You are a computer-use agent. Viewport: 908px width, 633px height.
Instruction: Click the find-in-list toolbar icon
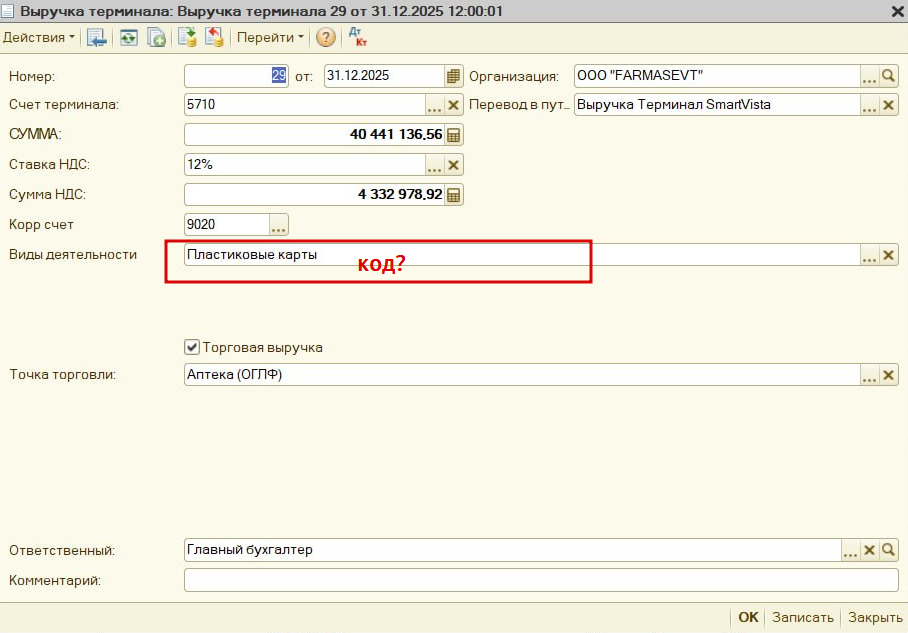pos(96,38)
